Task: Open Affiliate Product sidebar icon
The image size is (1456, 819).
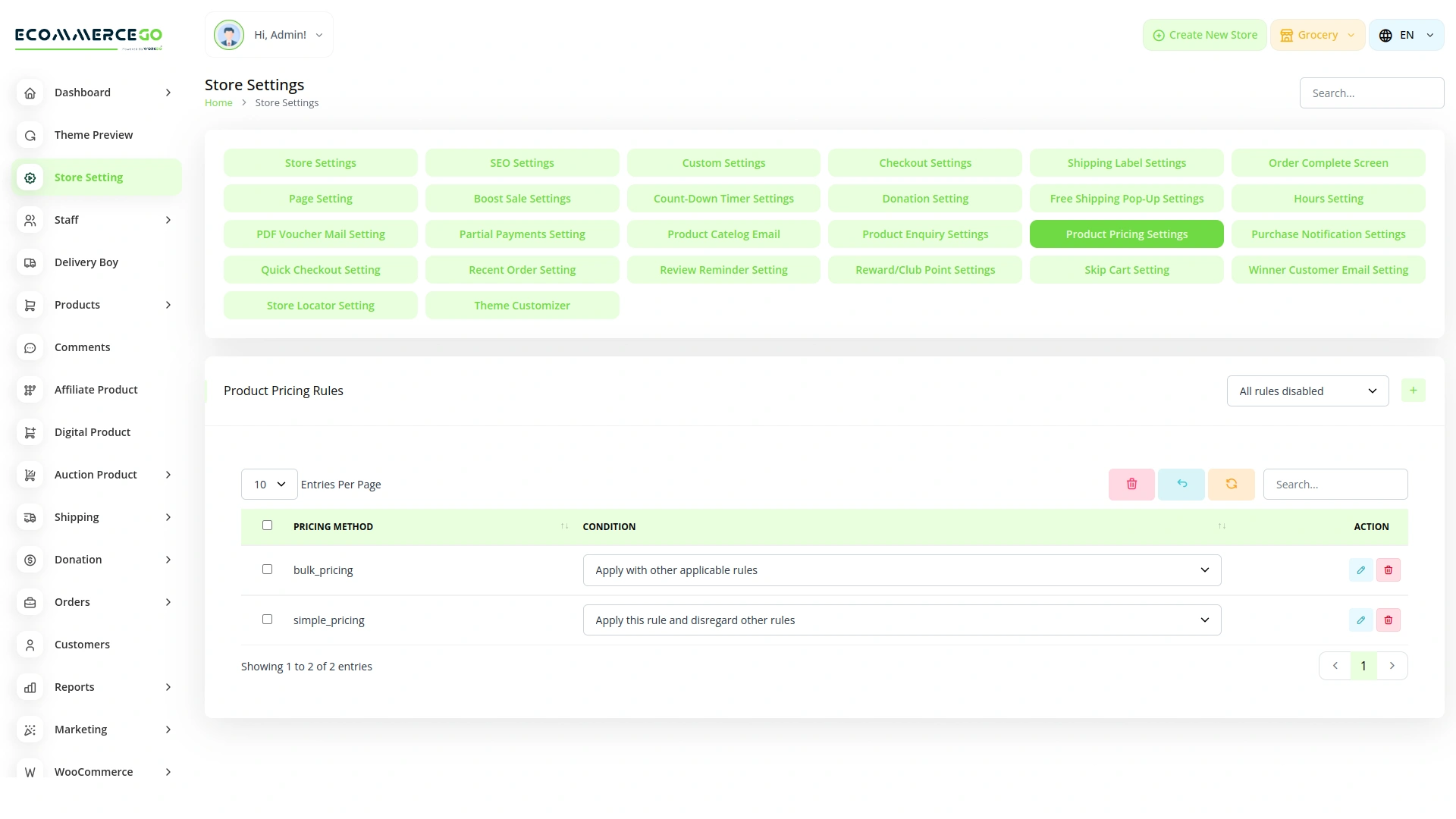Action: click(30, 390)
